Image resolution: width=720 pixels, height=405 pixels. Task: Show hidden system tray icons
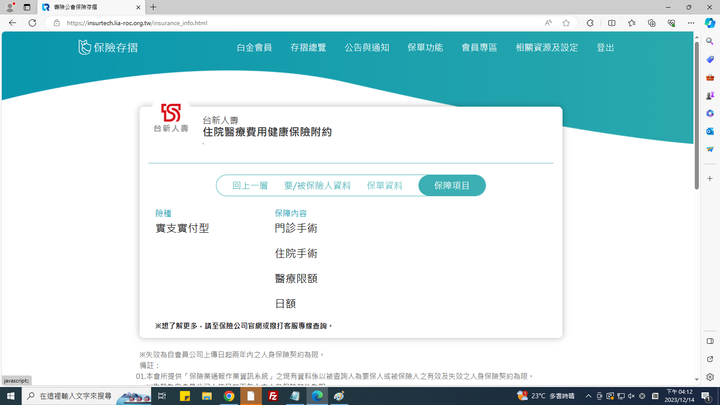(588, 396)
